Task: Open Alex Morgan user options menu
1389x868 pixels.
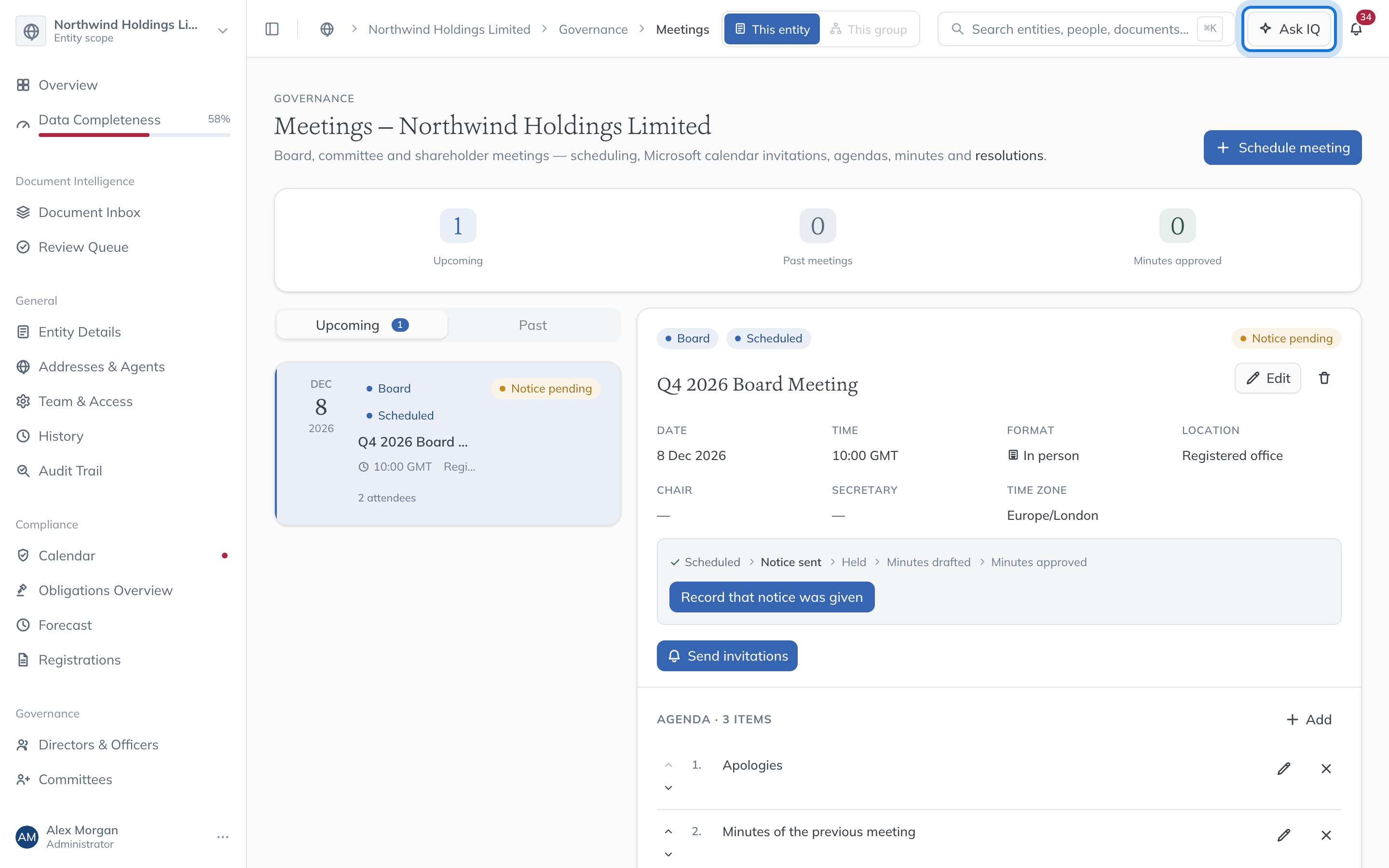Action: click(223, 837)
